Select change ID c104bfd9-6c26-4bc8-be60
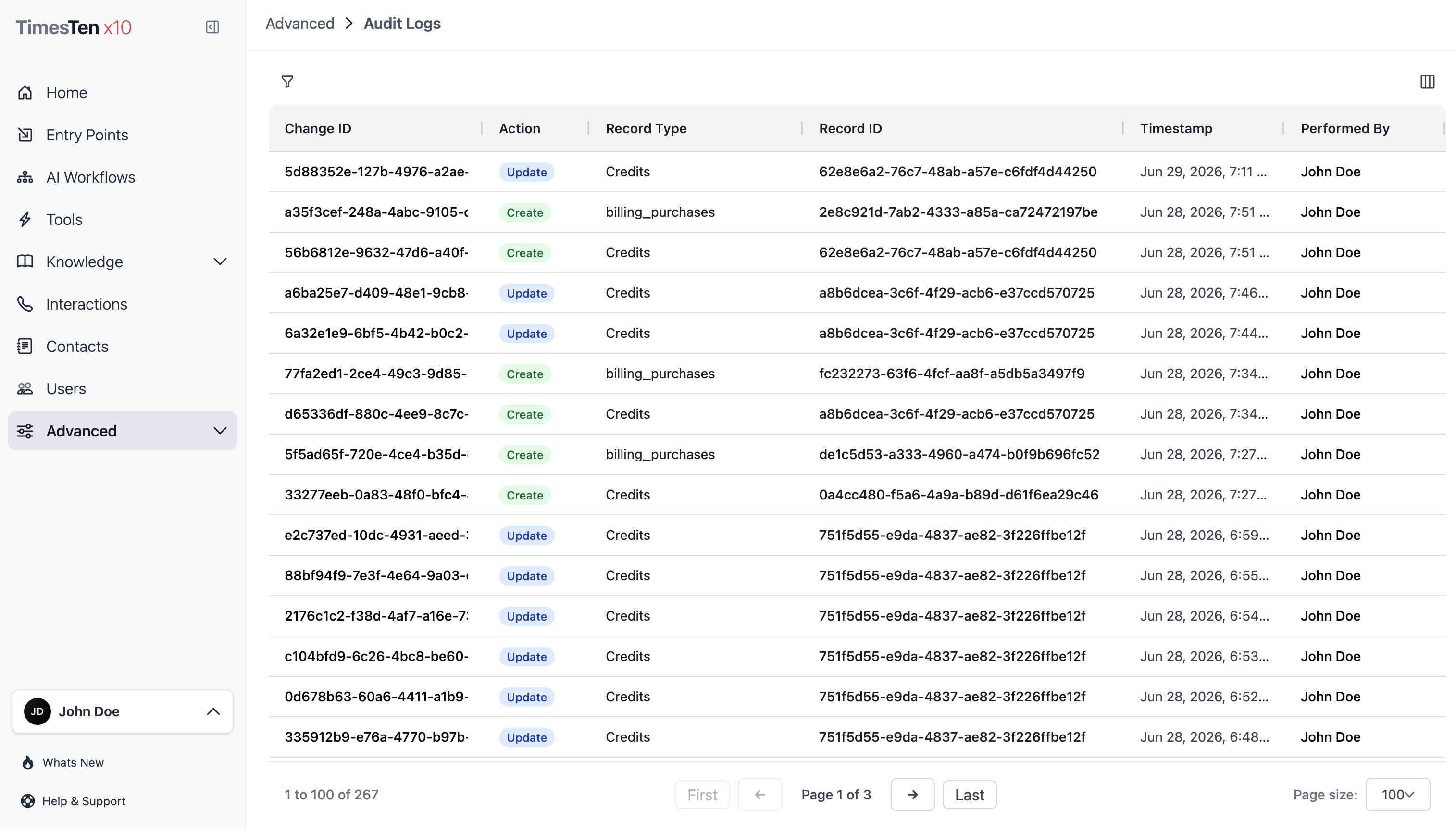 pos(376,656)
